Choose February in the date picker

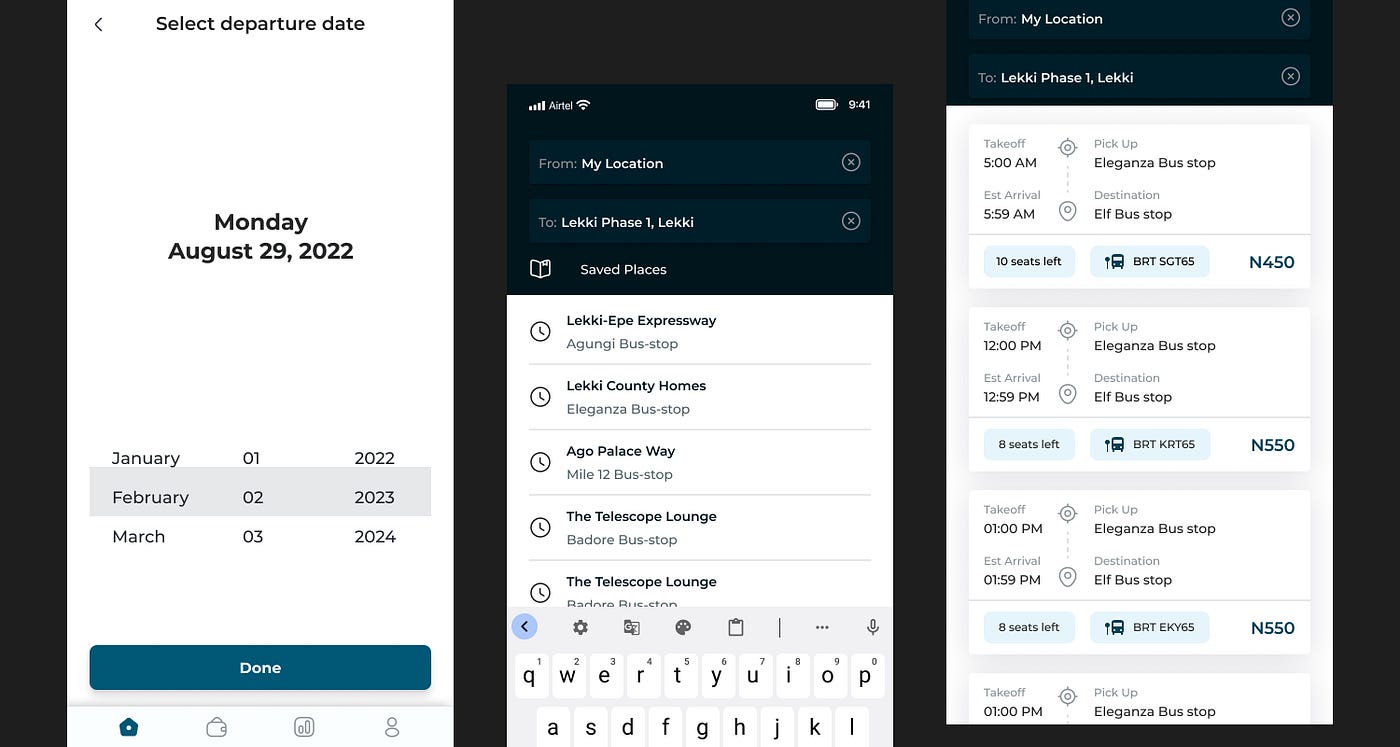coord(150,497)
